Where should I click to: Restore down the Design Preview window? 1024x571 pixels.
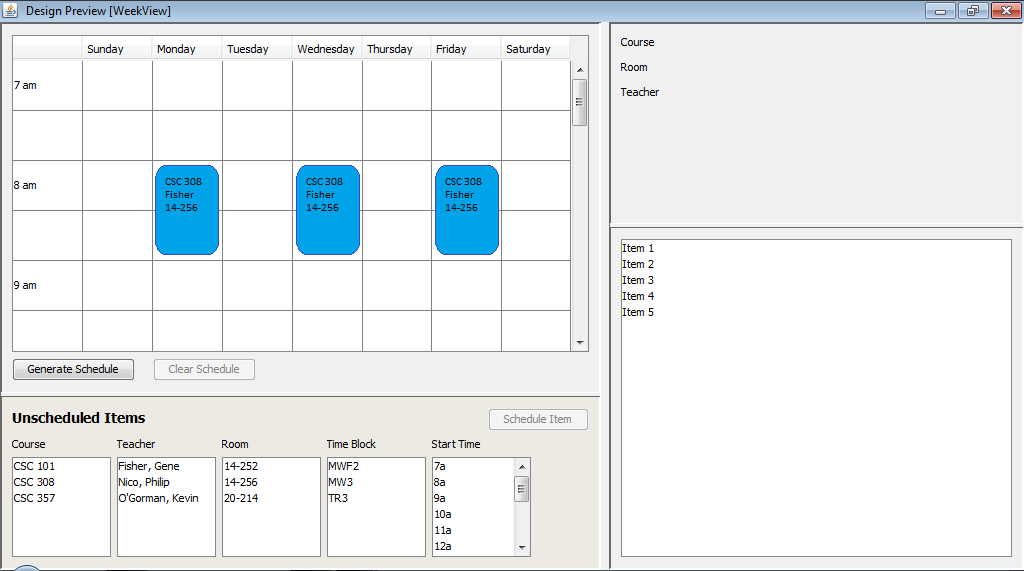972,10
